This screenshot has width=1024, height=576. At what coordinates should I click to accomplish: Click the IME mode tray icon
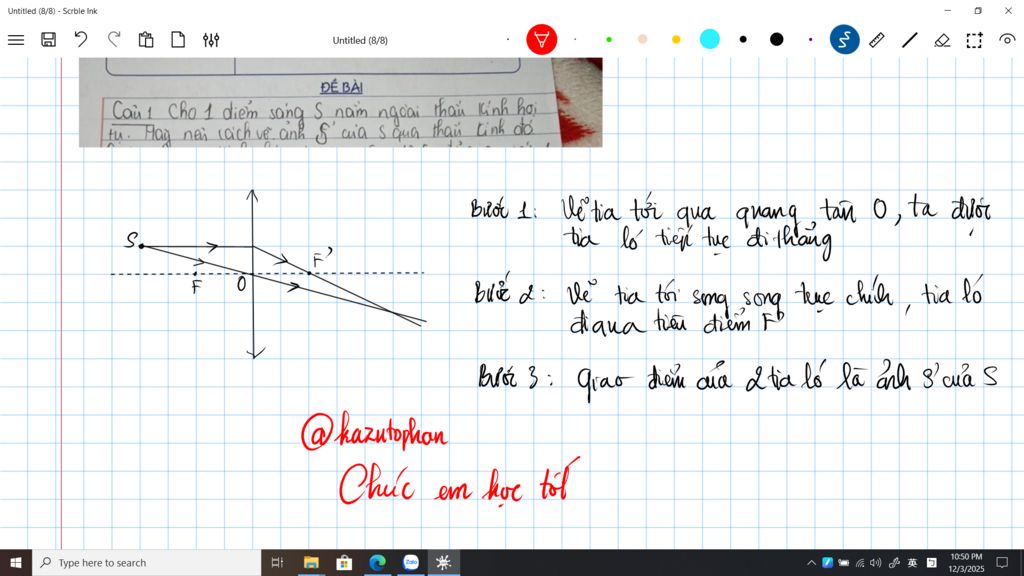tap(932, 562)
